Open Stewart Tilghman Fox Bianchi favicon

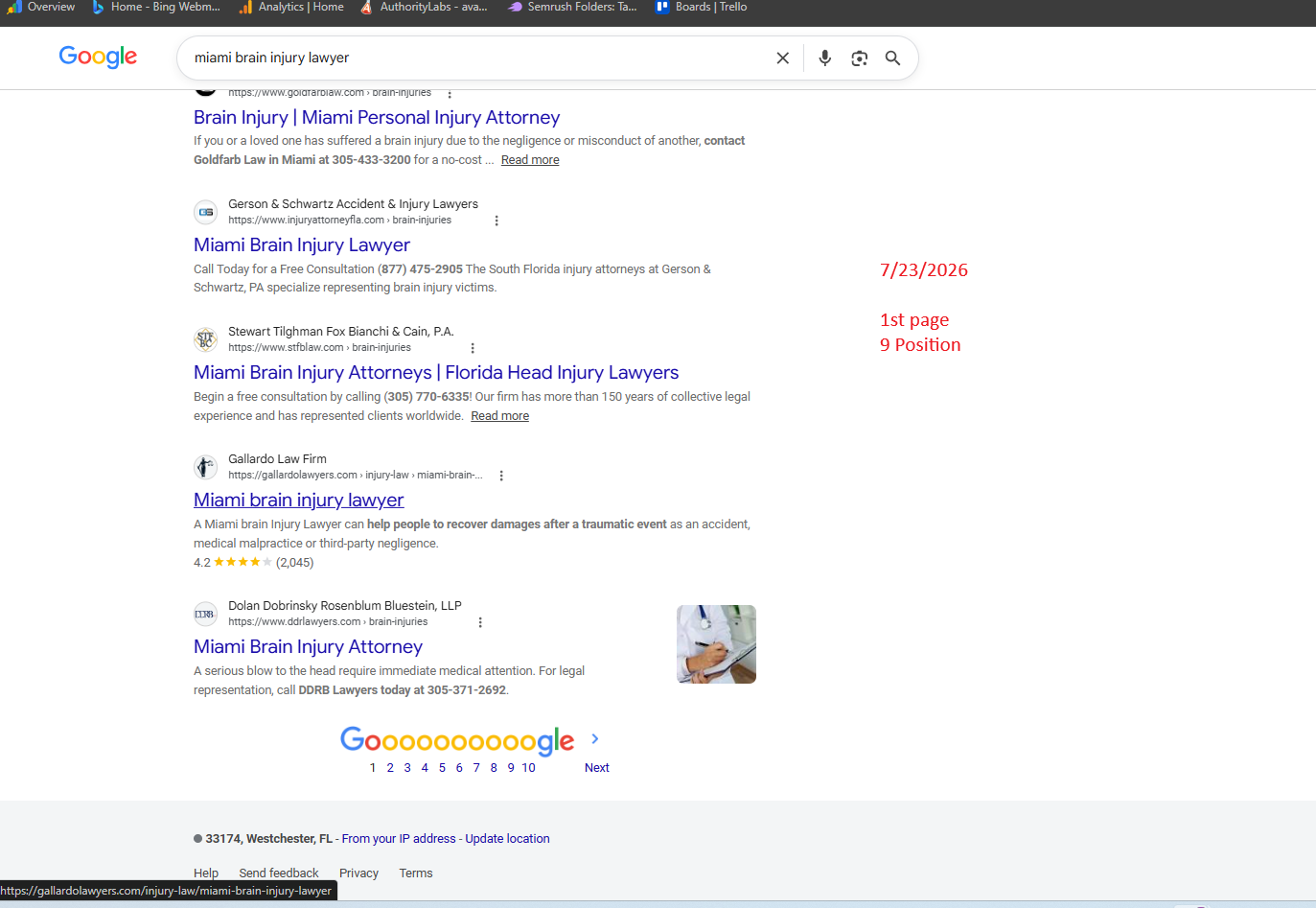(x=206, y=339)
